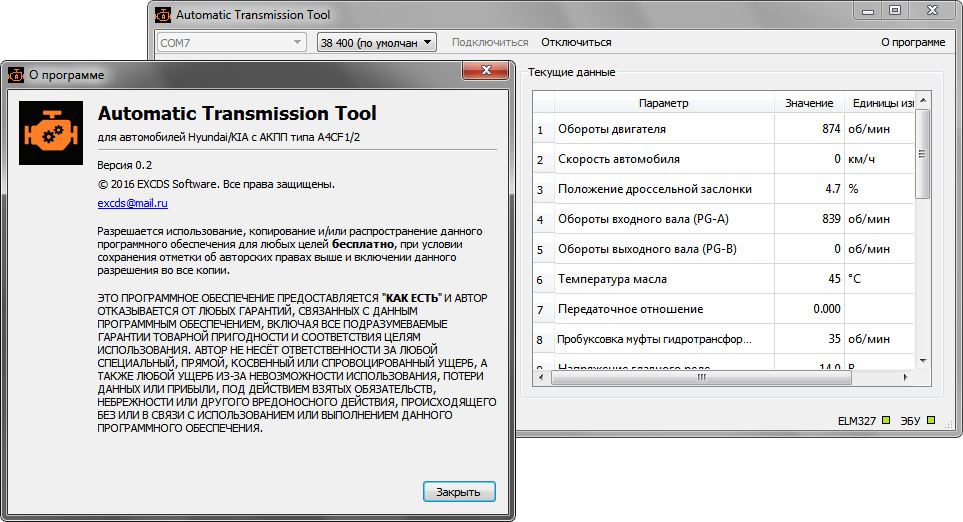Click the table's vertical scrollbar thumb

click(922, 154)
